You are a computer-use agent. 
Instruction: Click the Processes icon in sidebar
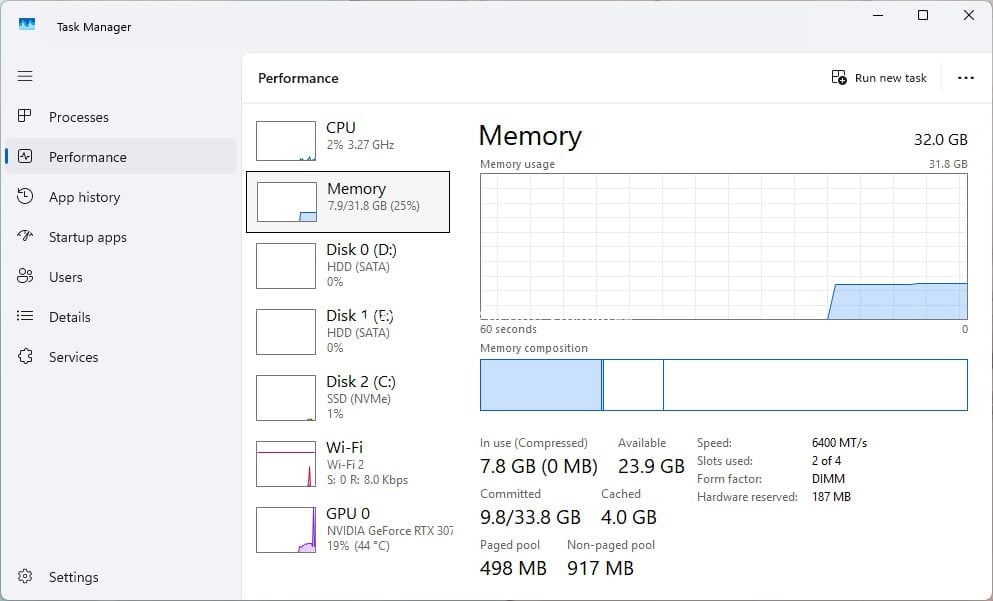click(26, 117)
